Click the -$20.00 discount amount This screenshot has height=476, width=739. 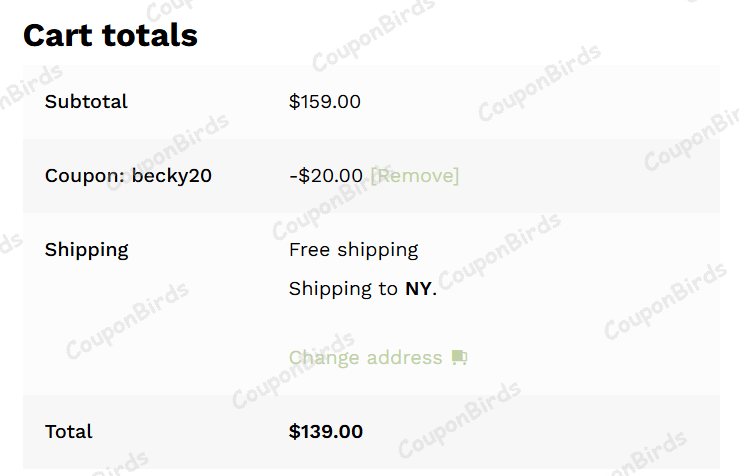(x=326, y=176)
